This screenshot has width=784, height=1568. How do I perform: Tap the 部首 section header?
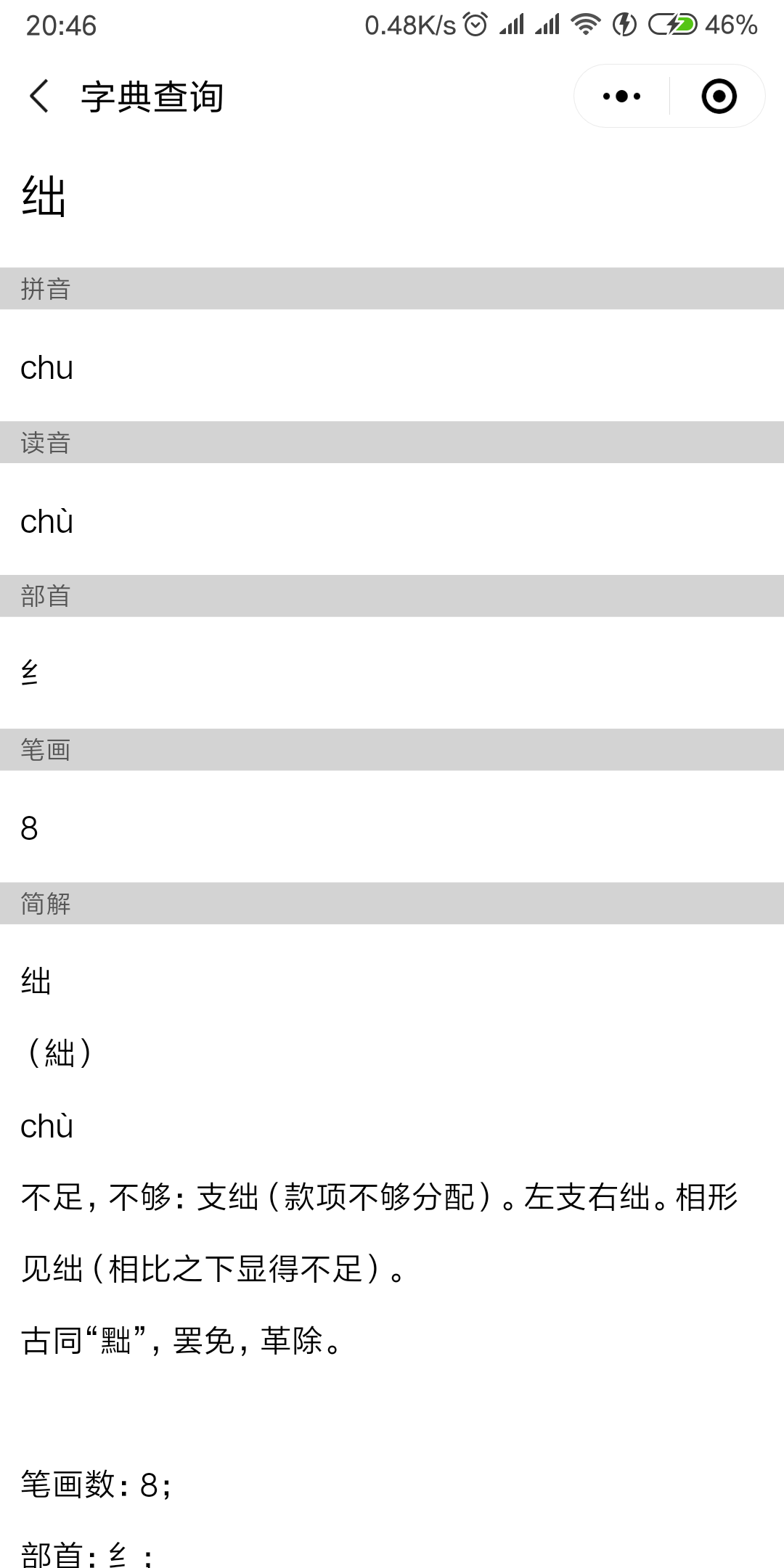point(392,597)
